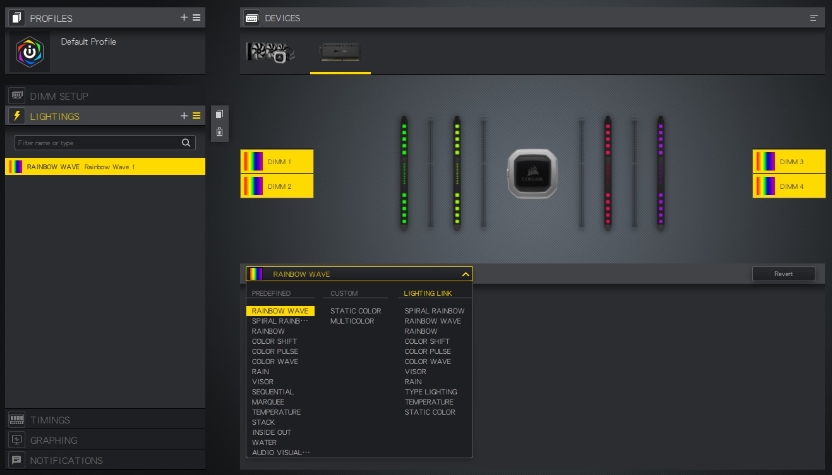
Task: Choose Lighting Link Color Pulse
Action: tap(428, 351)
